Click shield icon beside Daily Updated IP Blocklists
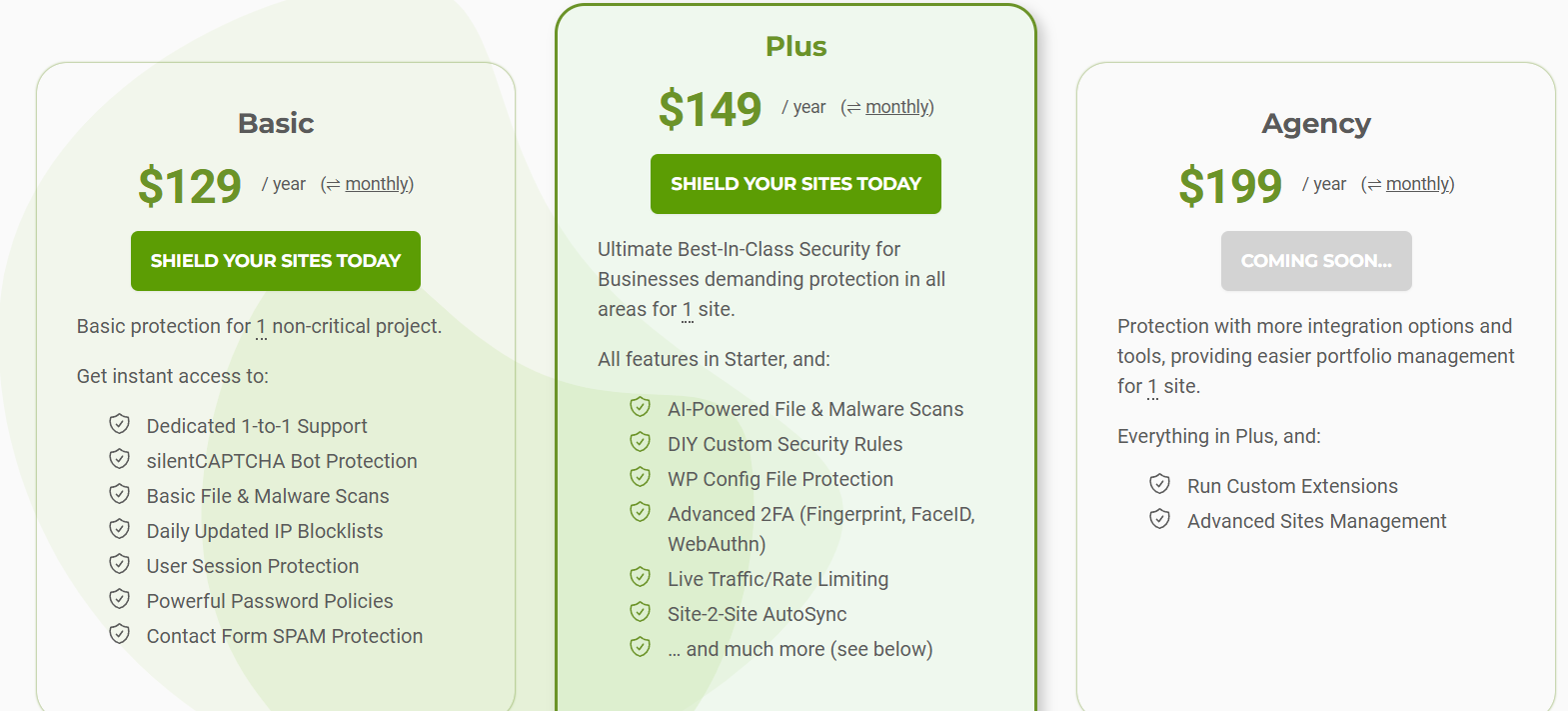 (120, 529)
